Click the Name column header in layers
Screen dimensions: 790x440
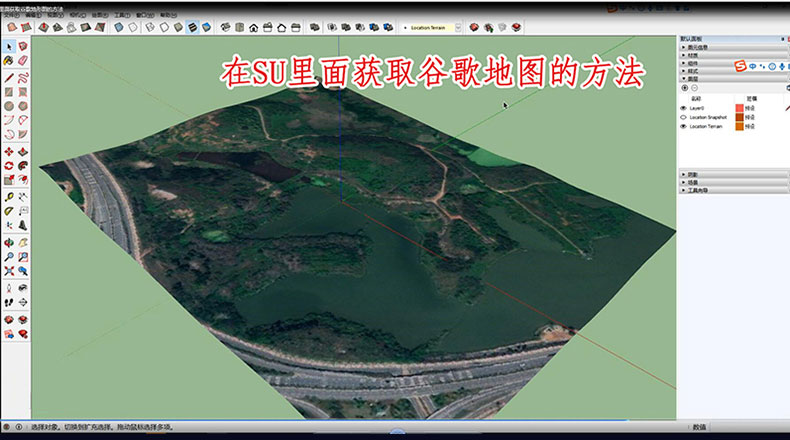(x=696, y=99)
